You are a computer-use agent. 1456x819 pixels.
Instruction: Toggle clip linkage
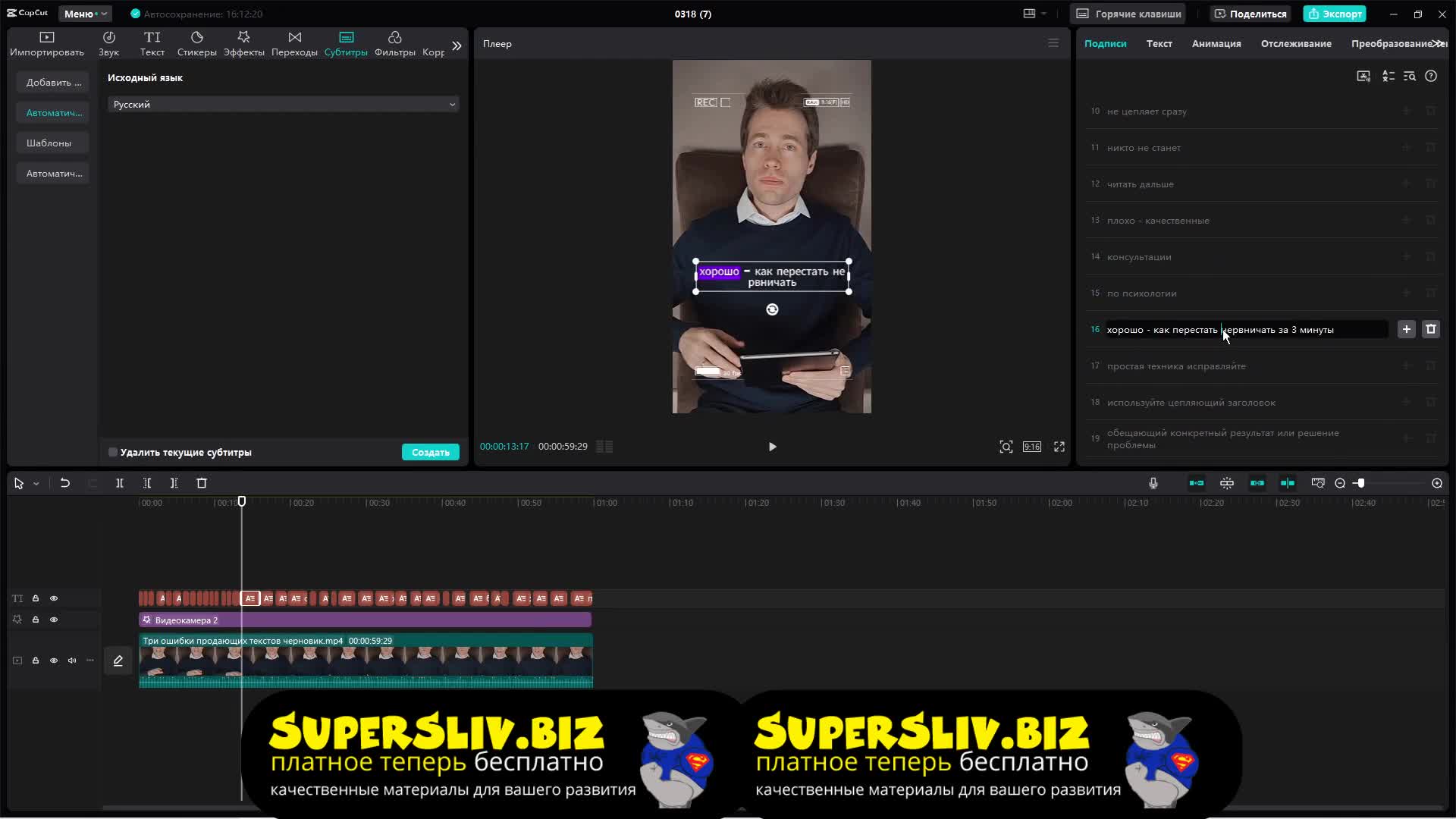pos(1257,483)
